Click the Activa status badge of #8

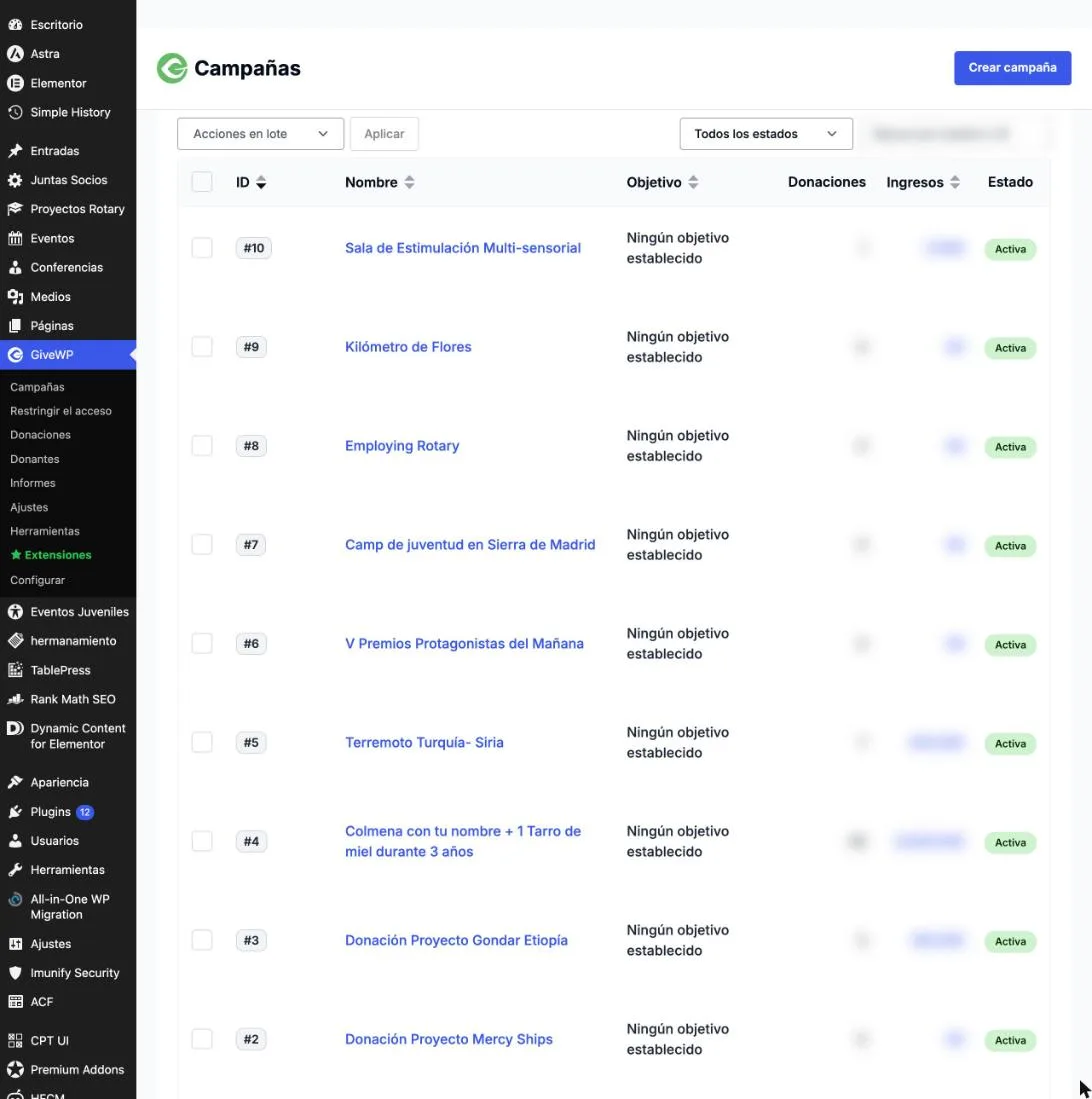[1009, 446]
